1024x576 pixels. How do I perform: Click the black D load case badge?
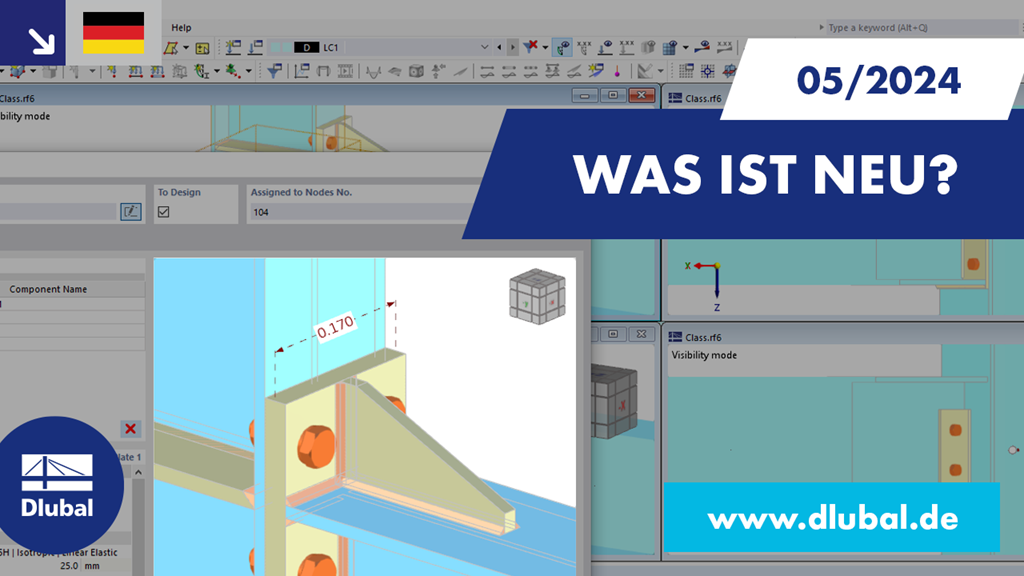click(x=306, y=48)
